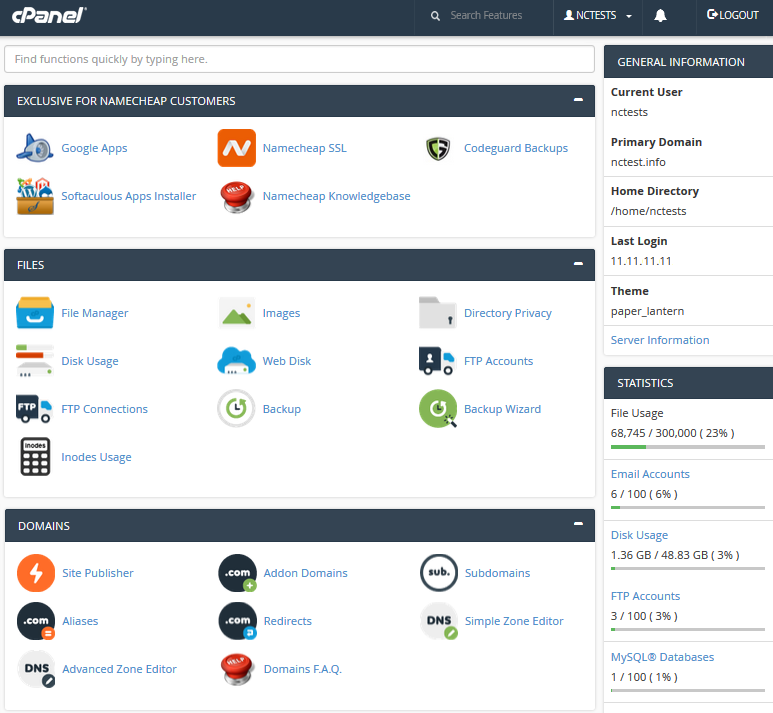The image size is (773, 713).
Task: Click the paper_lantern theme value
Action: click(x=647, y=312)
